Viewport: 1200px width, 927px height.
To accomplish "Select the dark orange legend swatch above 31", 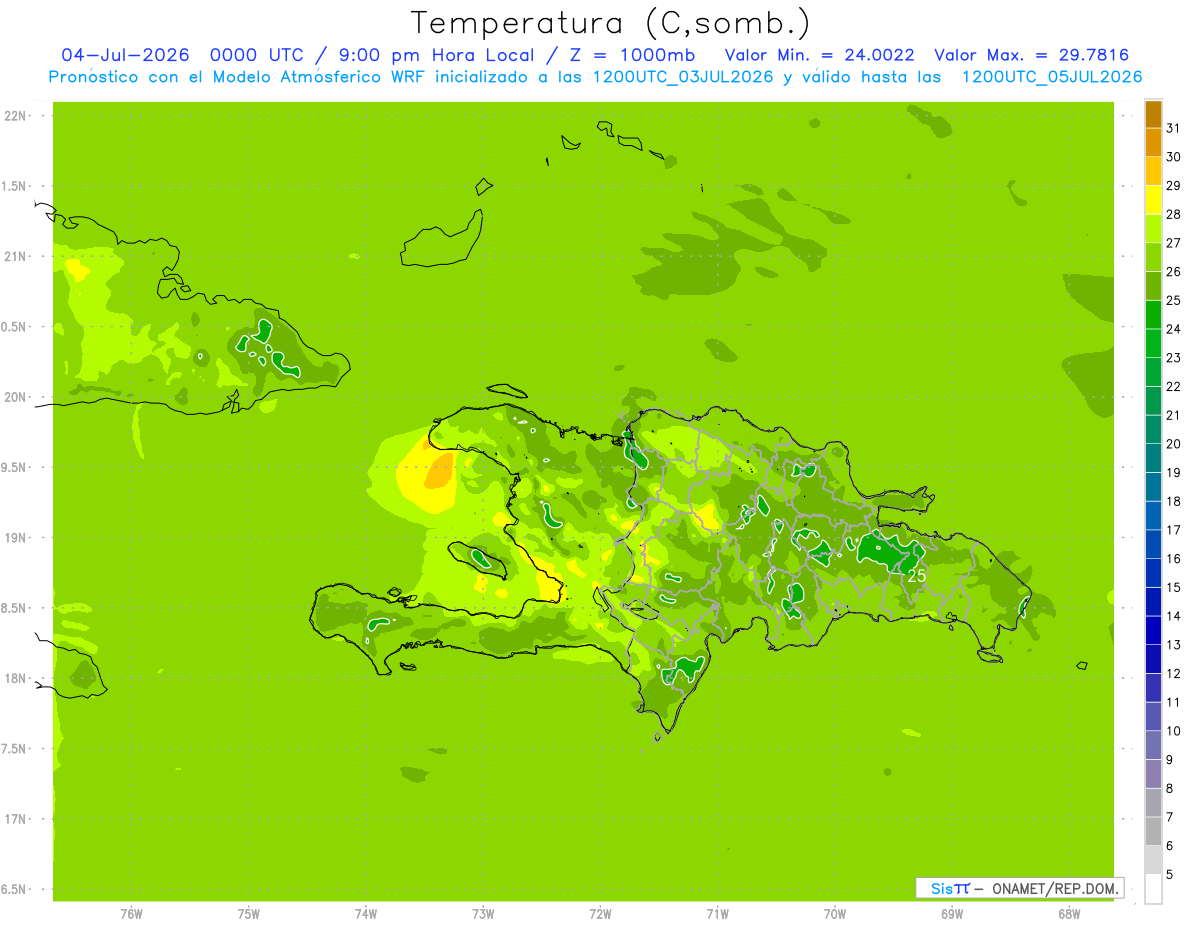I will (x=1153, y=114).
